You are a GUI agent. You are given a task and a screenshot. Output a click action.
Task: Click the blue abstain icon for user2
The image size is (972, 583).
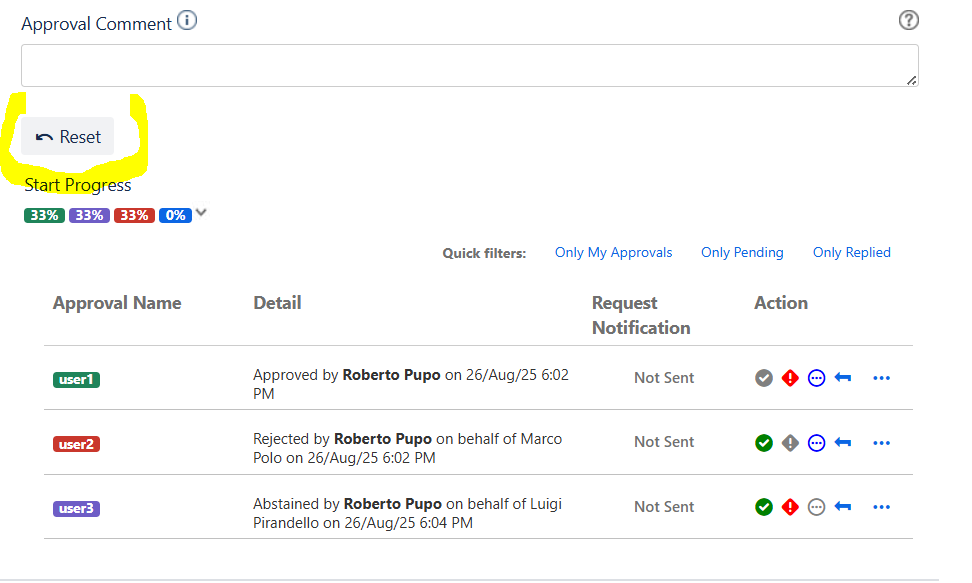(816, 443)
